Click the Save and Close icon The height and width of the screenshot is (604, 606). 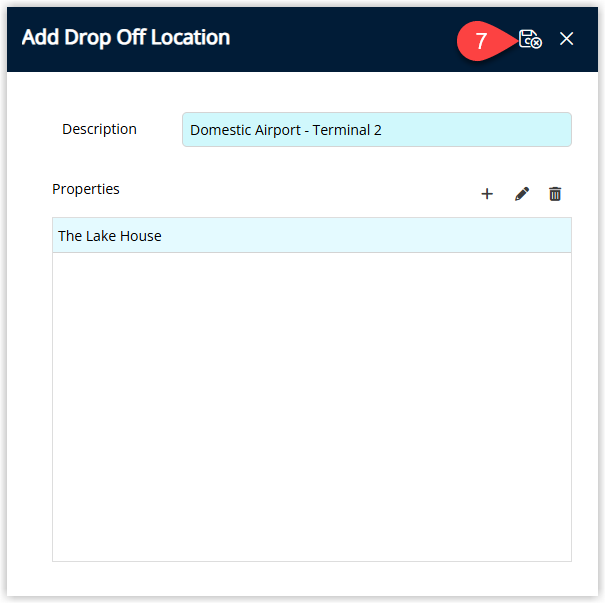pyautogui.click(x=530, y=39)
